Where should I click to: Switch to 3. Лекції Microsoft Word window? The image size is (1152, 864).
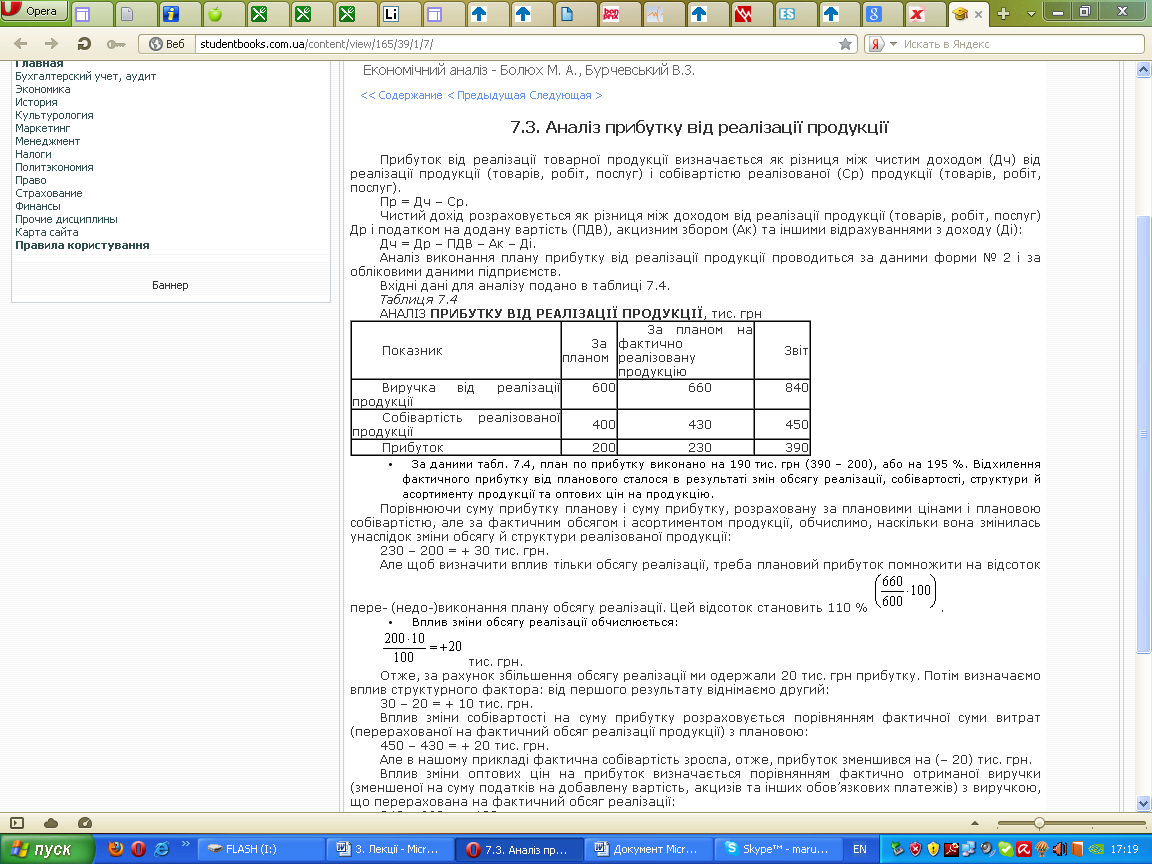point(389,849)
